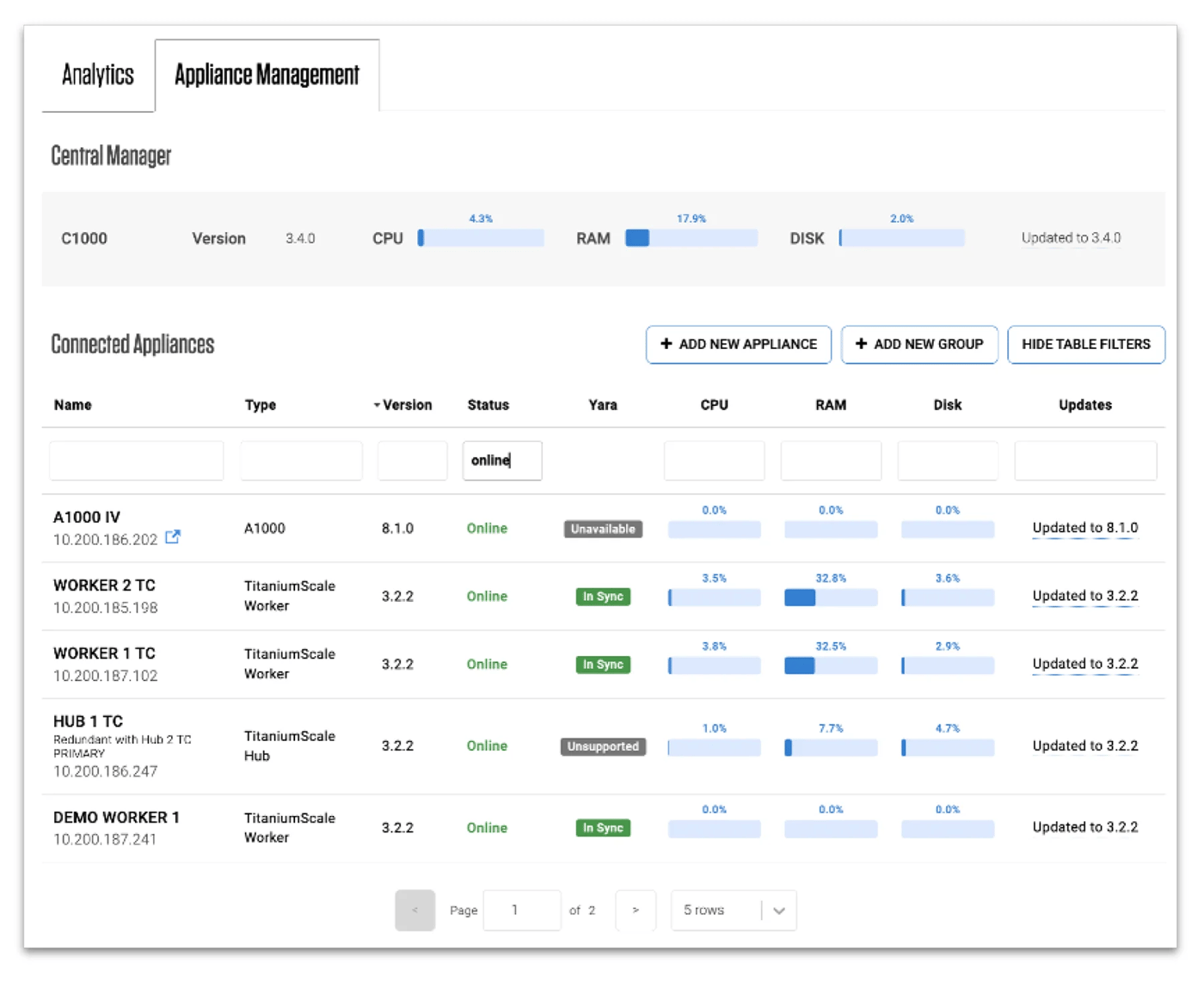Click the Central Manager CPU usage bar

pyautogui.click(x=481, y=238)
